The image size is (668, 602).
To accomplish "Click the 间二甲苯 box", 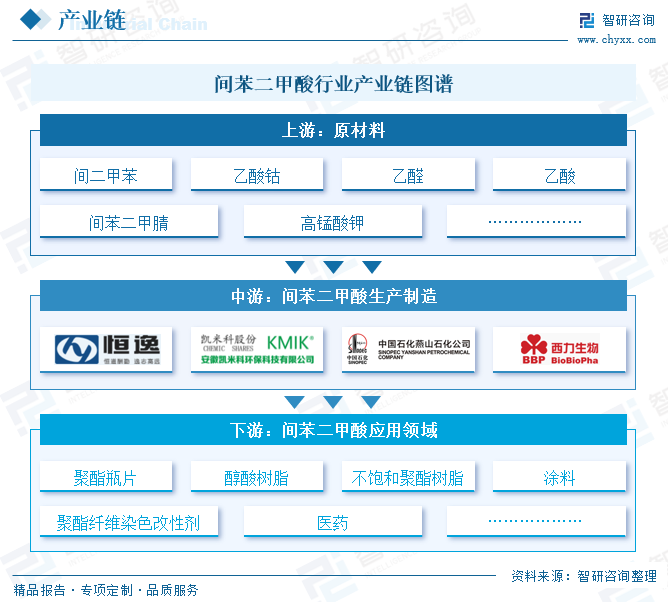I will coord(106,176).
